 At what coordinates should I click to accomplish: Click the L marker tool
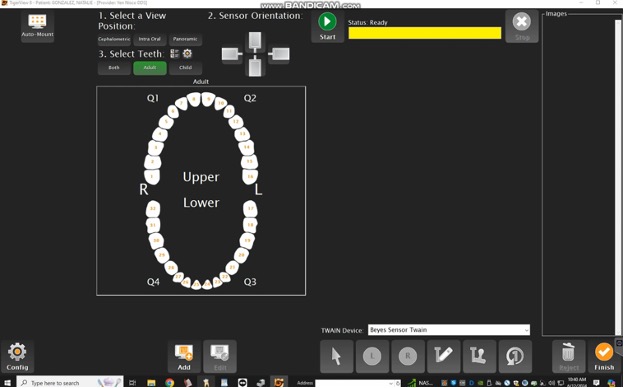click(x=372, y=357)
